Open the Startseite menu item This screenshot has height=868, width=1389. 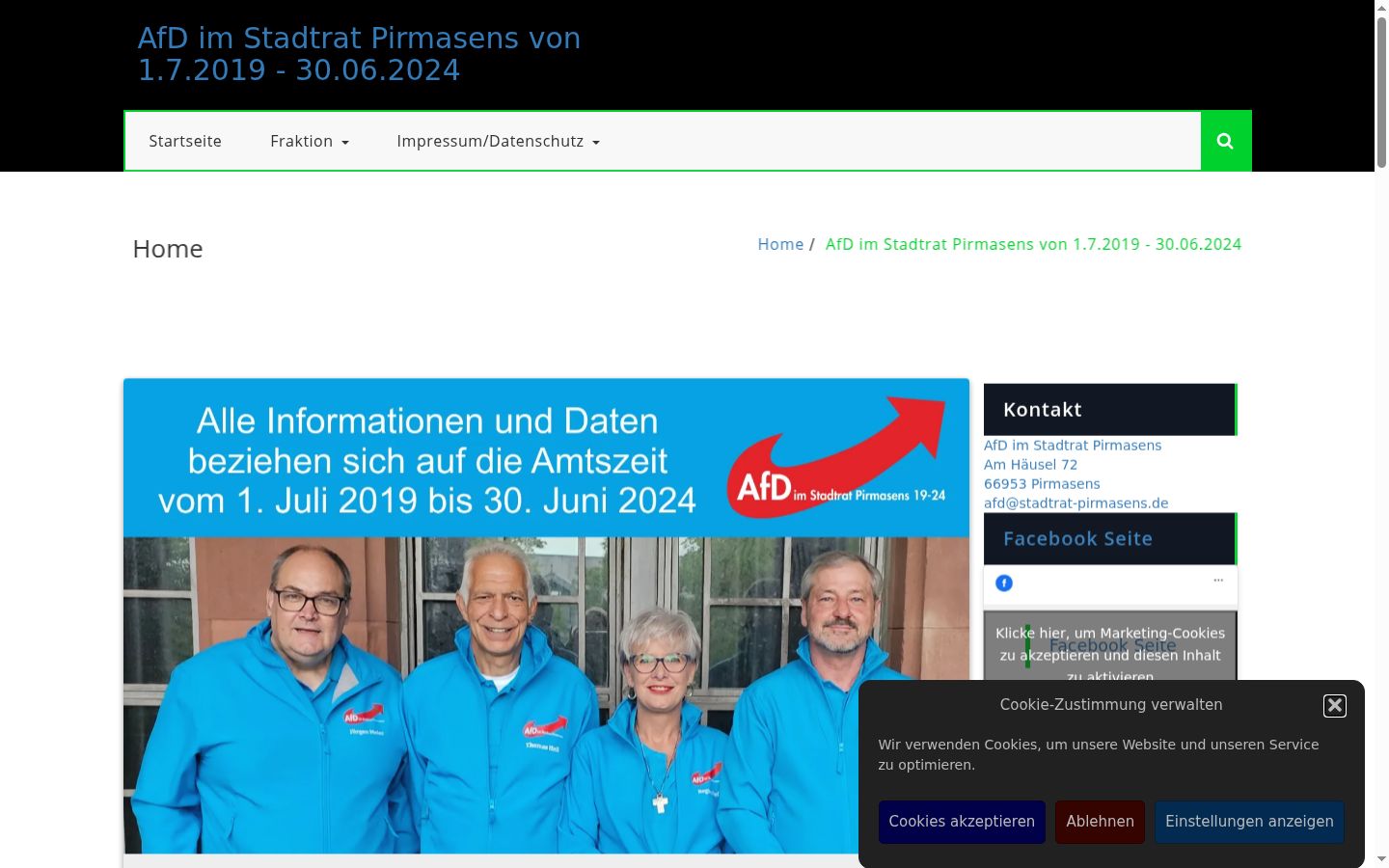click(185, 141)
